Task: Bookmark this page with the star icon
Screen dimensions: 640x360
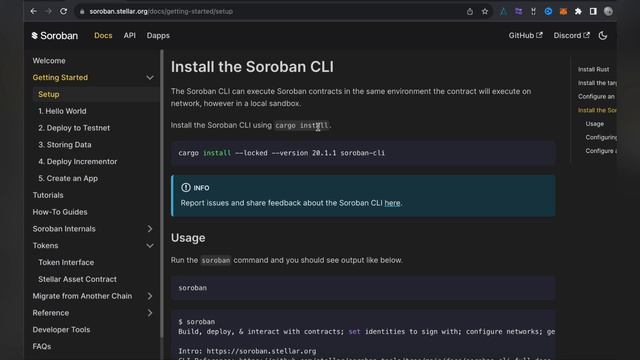Action: pyautogui.click(x=484, y=11)
